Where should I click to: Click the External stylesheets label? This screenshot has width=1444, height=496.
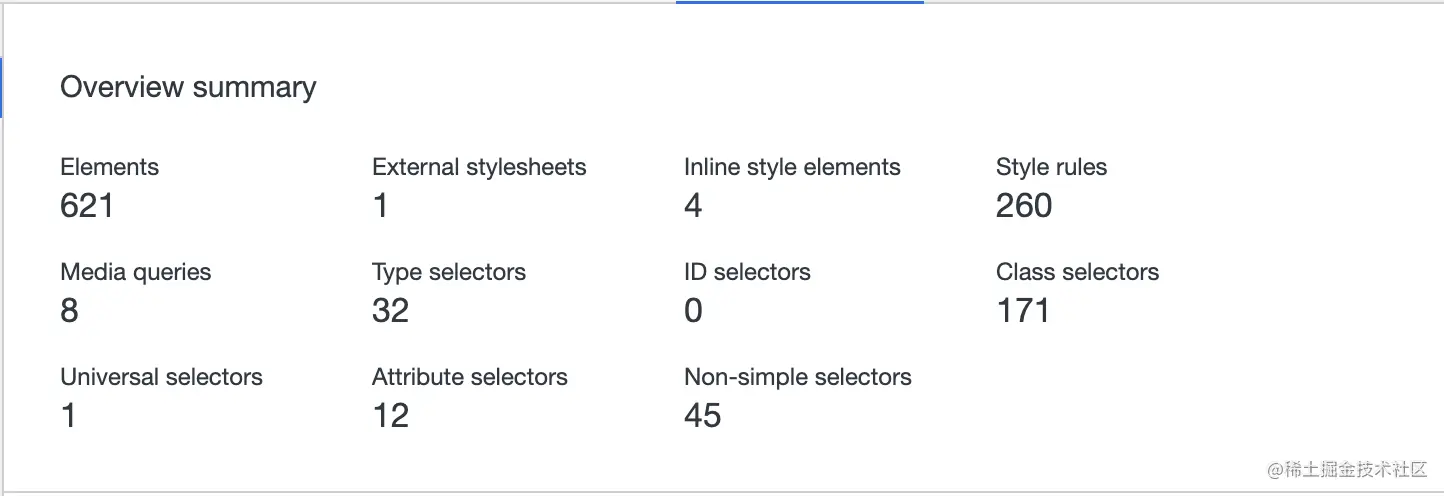[479, 167]
